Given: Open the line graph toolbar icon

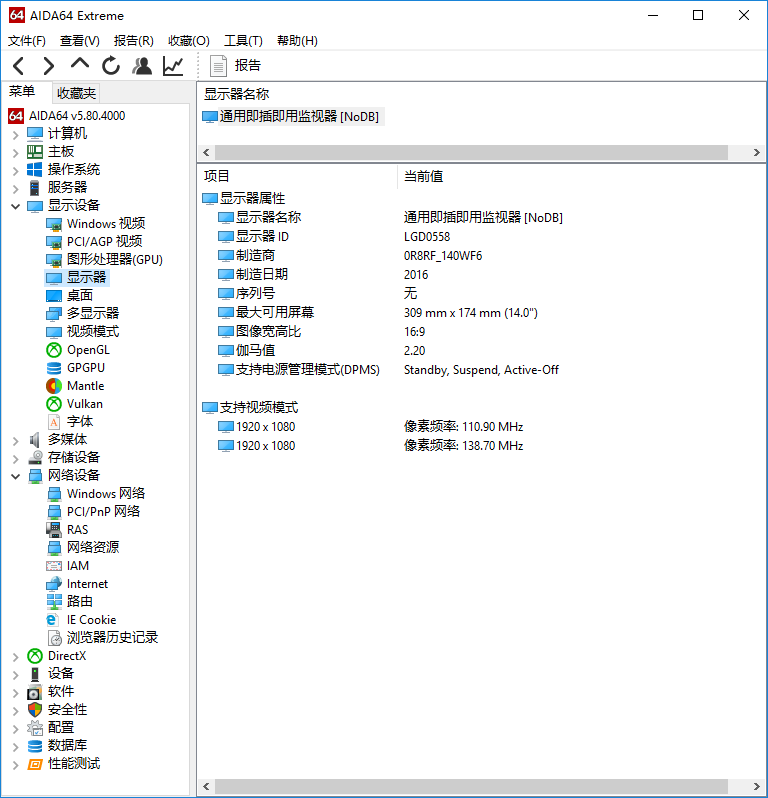Looking at the screenshot, I should (x=173, y=66).
